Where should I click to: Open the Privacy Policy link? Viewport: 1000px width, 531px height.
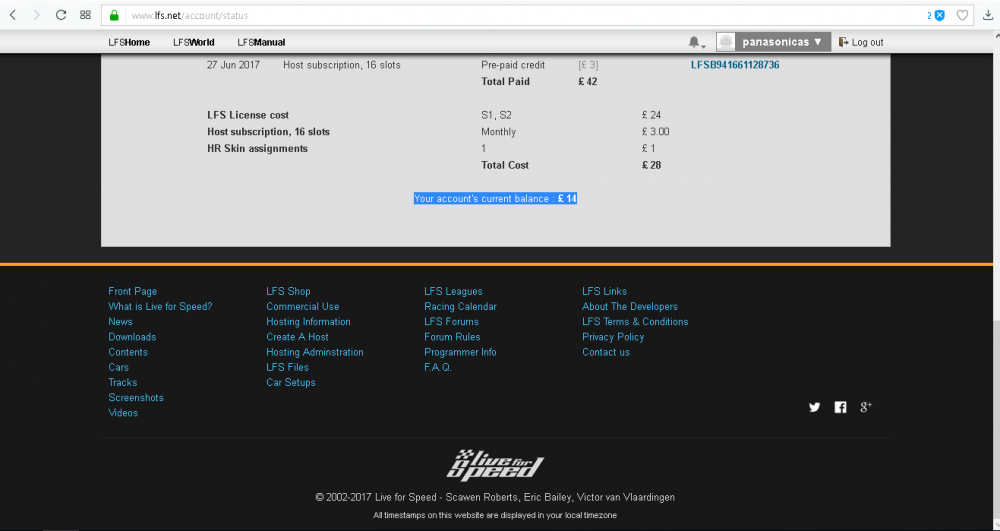[614, 337]
